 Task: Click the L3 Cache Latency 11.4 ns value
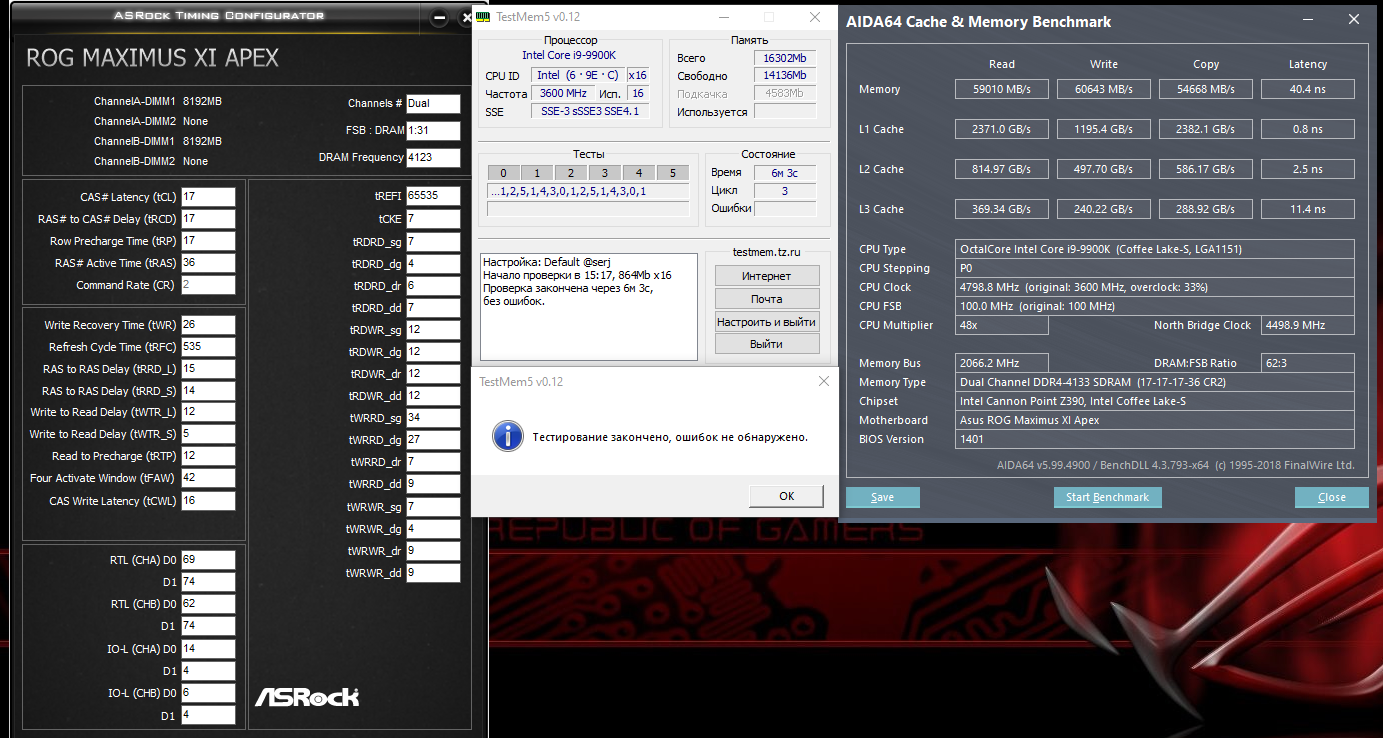(x=1308, y=209)
